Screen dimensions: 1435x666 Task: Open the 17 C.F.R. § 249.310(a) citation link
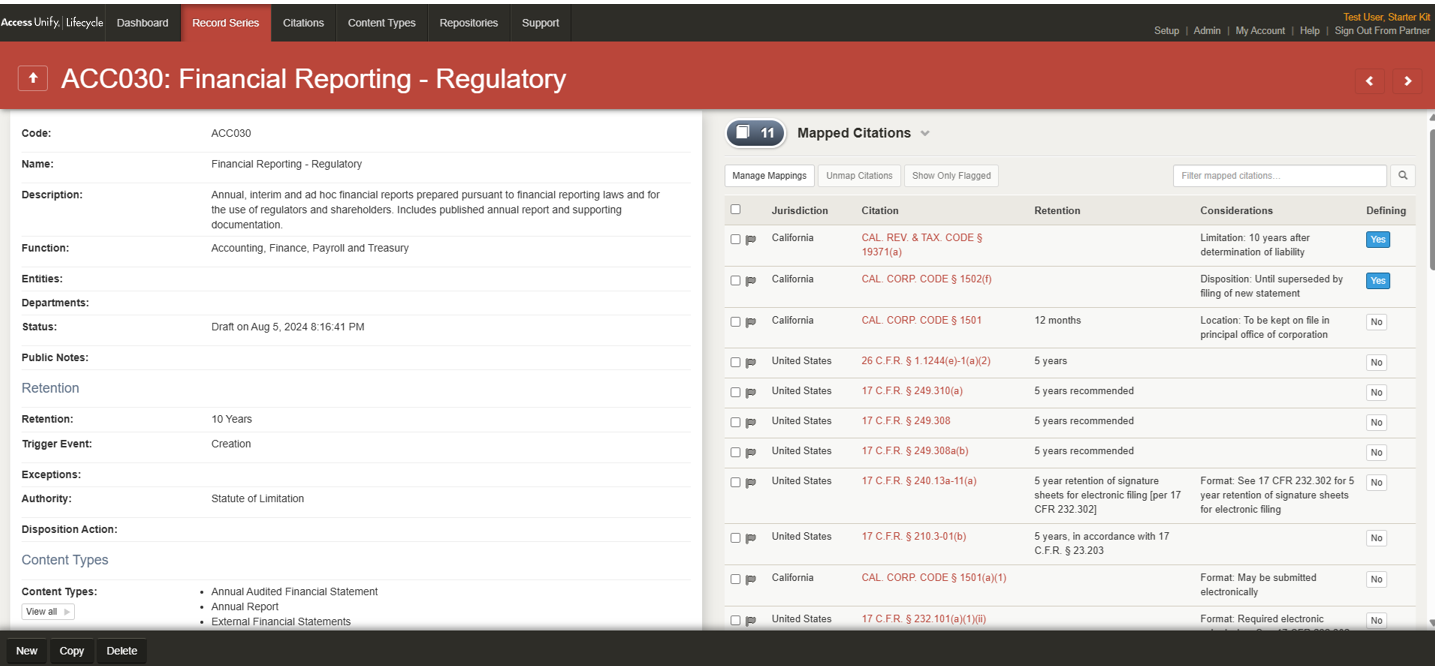(x=912, y=391)
